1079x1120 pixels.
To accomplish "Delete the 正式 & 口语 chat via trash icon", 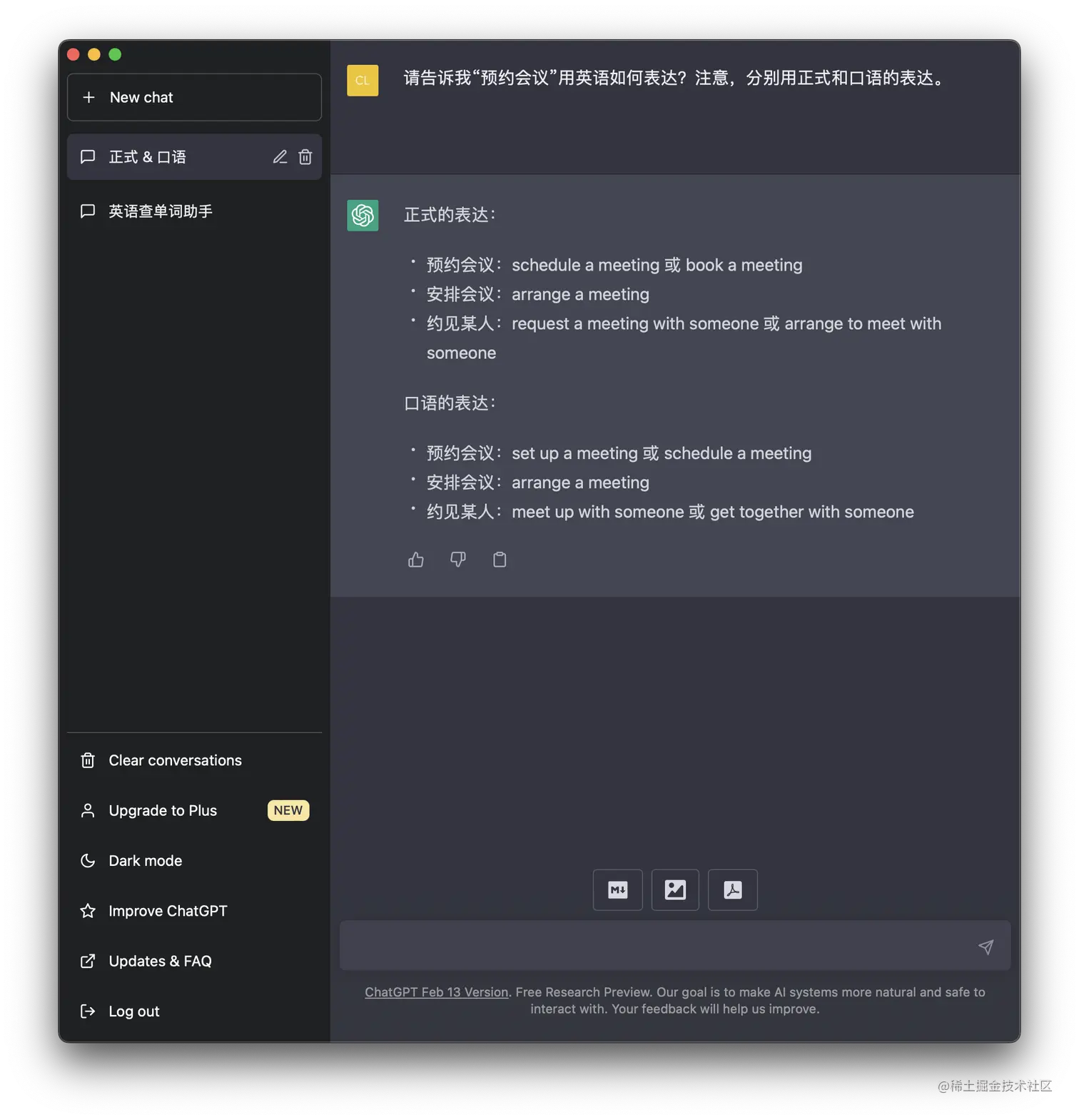I will click(x=305, y=157).
